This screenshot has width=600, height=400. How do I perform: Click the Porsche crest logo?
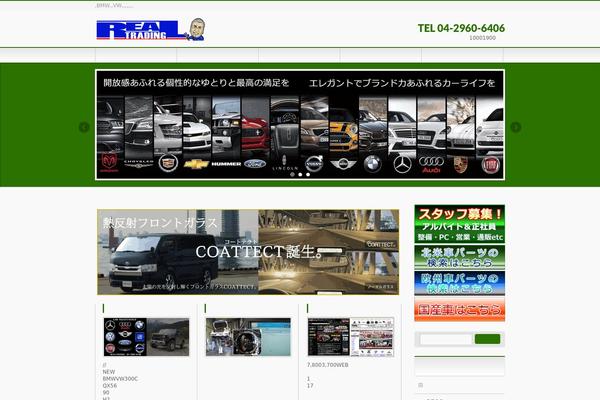461,164
